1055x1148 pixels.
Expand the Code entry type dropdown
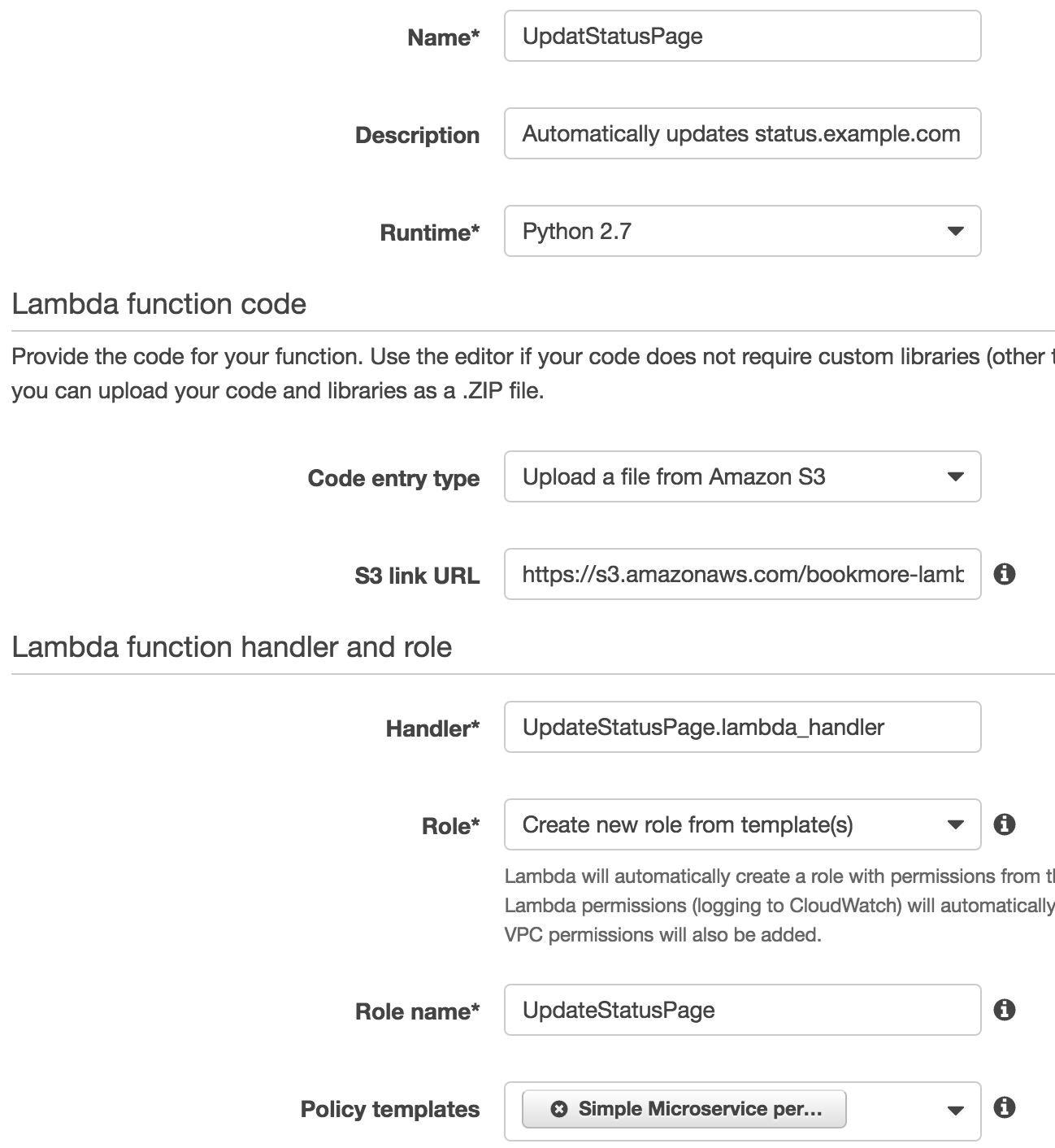(743, 476)
